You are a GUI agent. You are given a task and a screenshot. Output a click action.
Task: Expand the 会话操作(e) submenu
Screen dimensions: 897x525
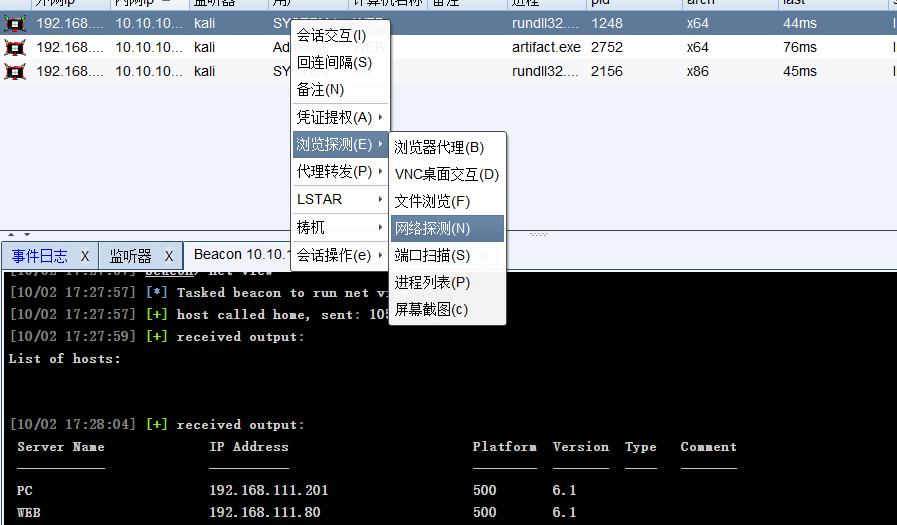[340, 255]
